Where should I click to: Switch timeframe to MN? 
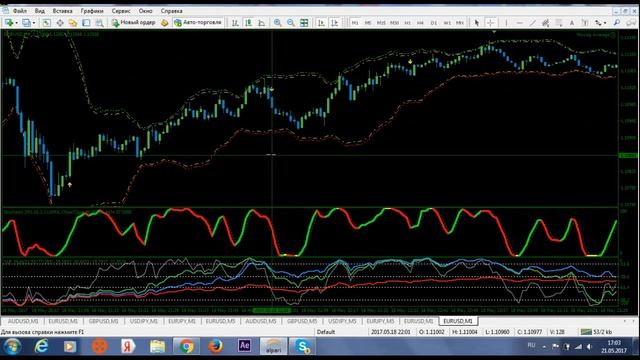click(460, 23)
